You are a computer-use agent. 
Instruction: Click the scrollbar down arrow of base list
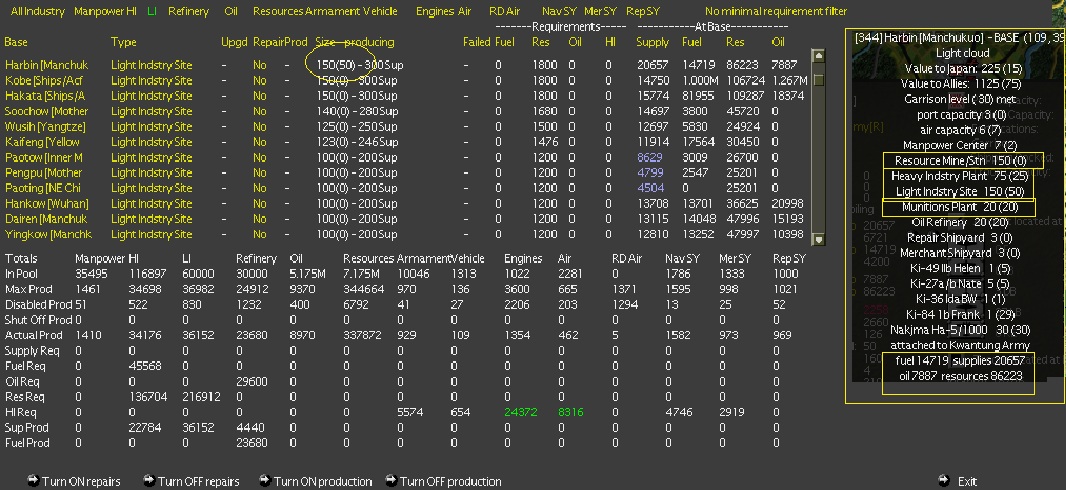[819, 239]
